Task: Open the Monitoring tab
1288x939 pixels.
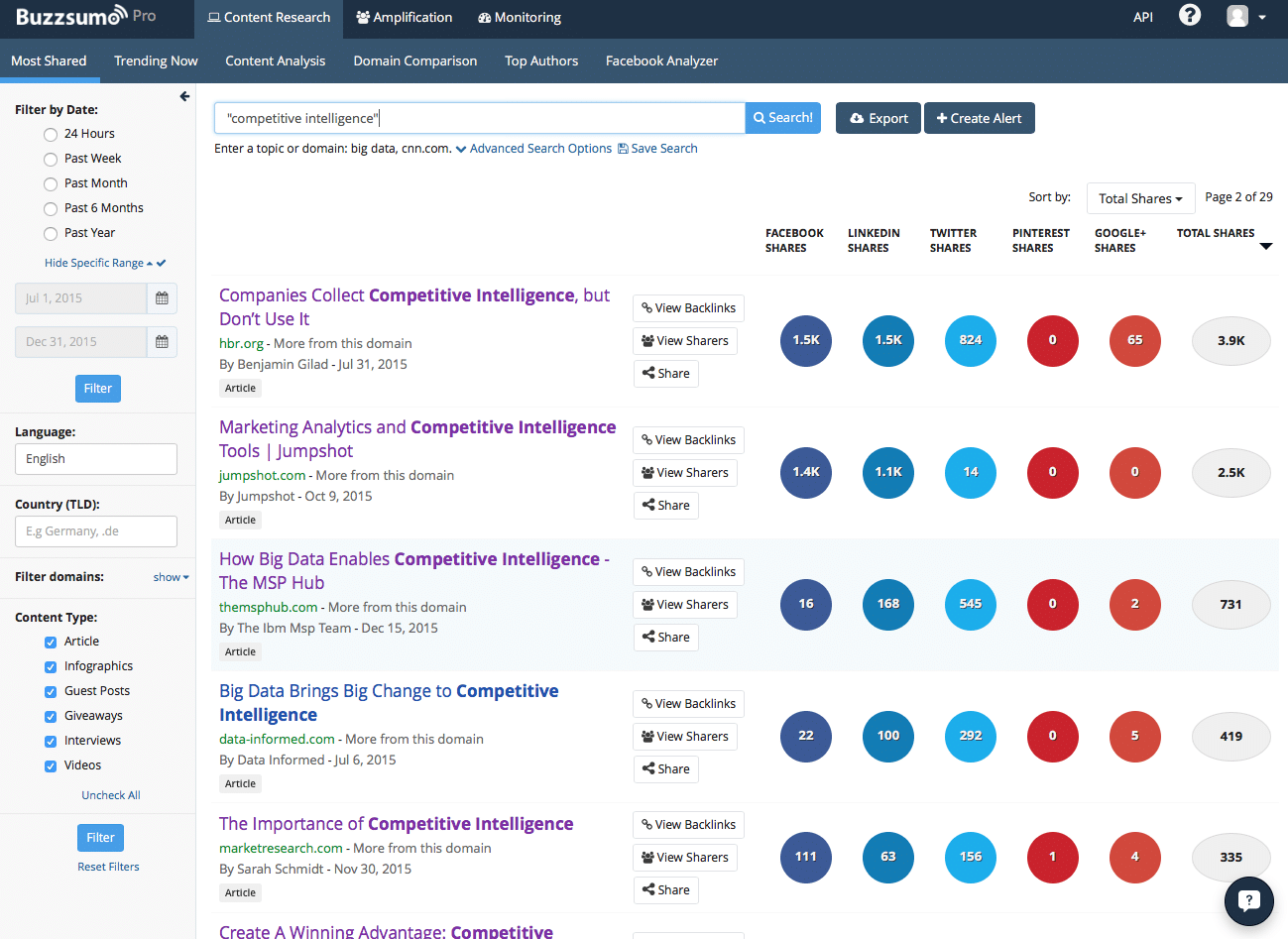Action: tap(520, 18)
